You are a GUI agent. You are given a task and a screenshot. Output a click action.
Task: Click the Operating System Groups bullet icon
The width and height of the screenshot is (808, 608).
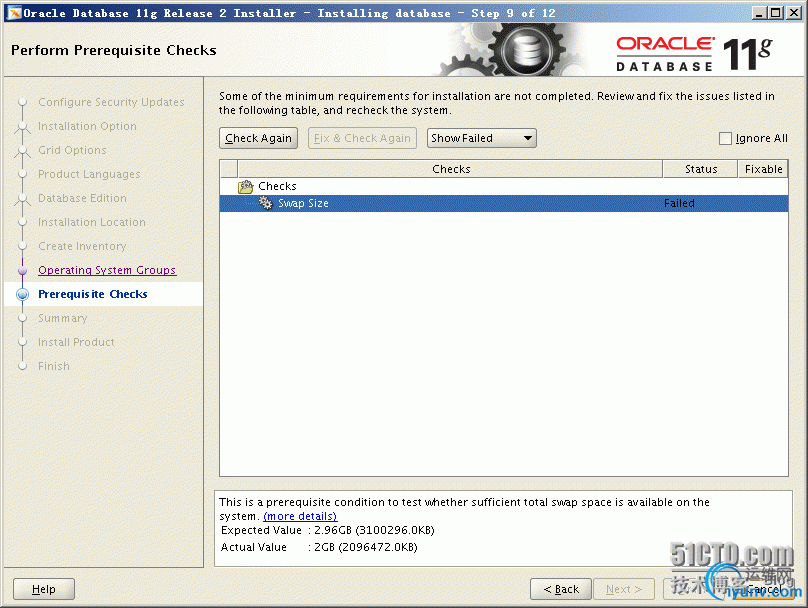pos(22,270)
